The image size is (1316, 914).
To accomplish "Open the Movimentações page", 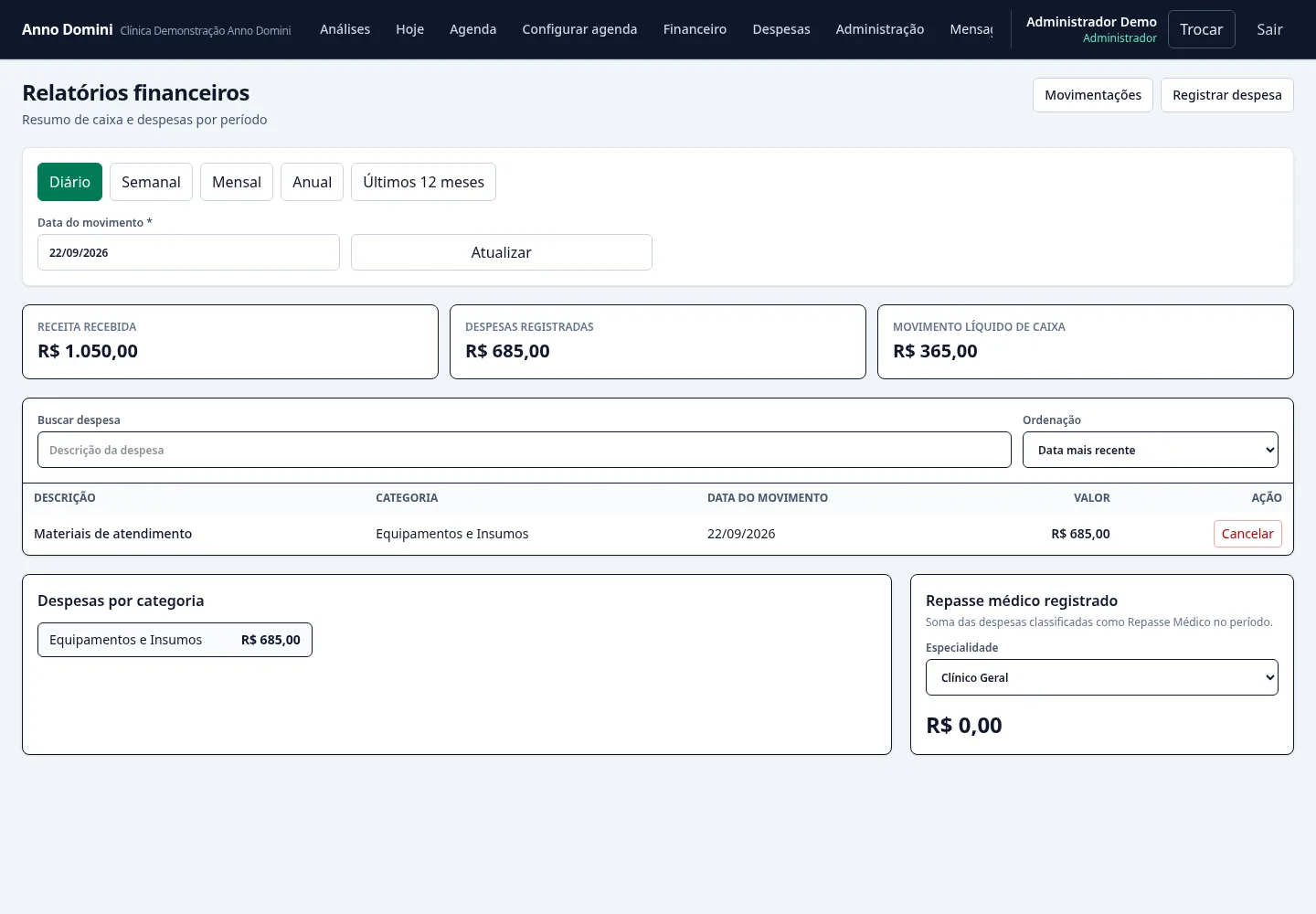I will pos(1093,95).
